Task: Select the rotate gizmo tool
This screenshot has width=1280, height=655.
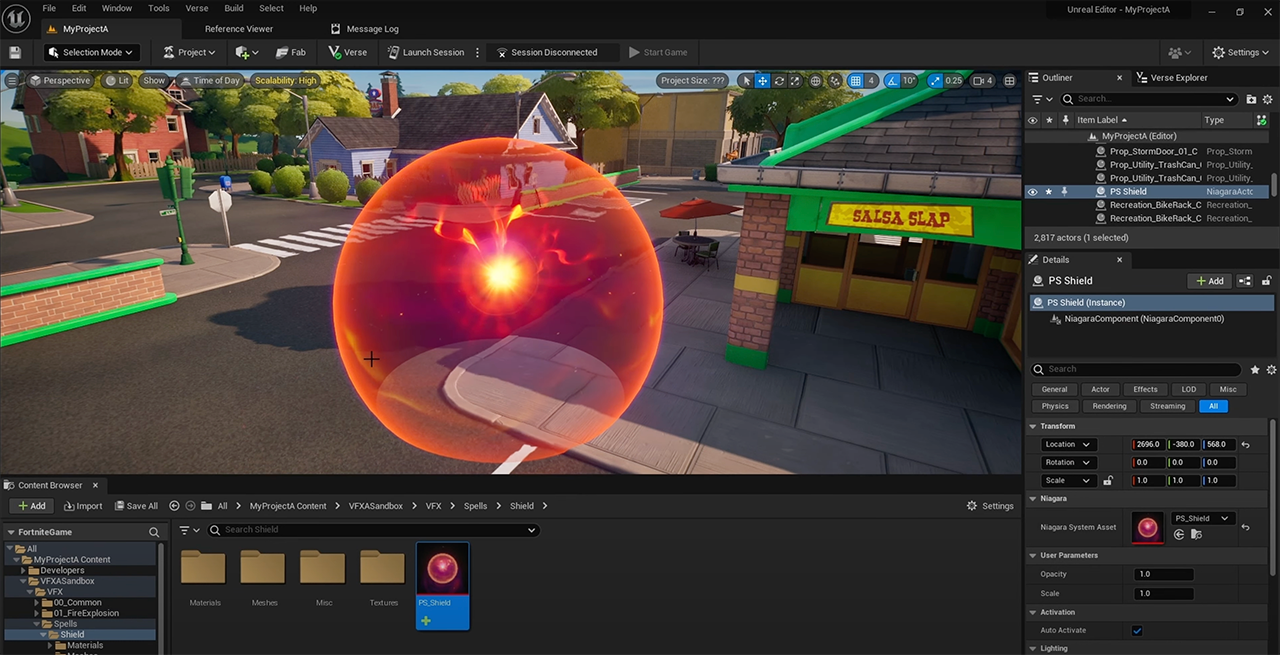Action: coord(779,81)
